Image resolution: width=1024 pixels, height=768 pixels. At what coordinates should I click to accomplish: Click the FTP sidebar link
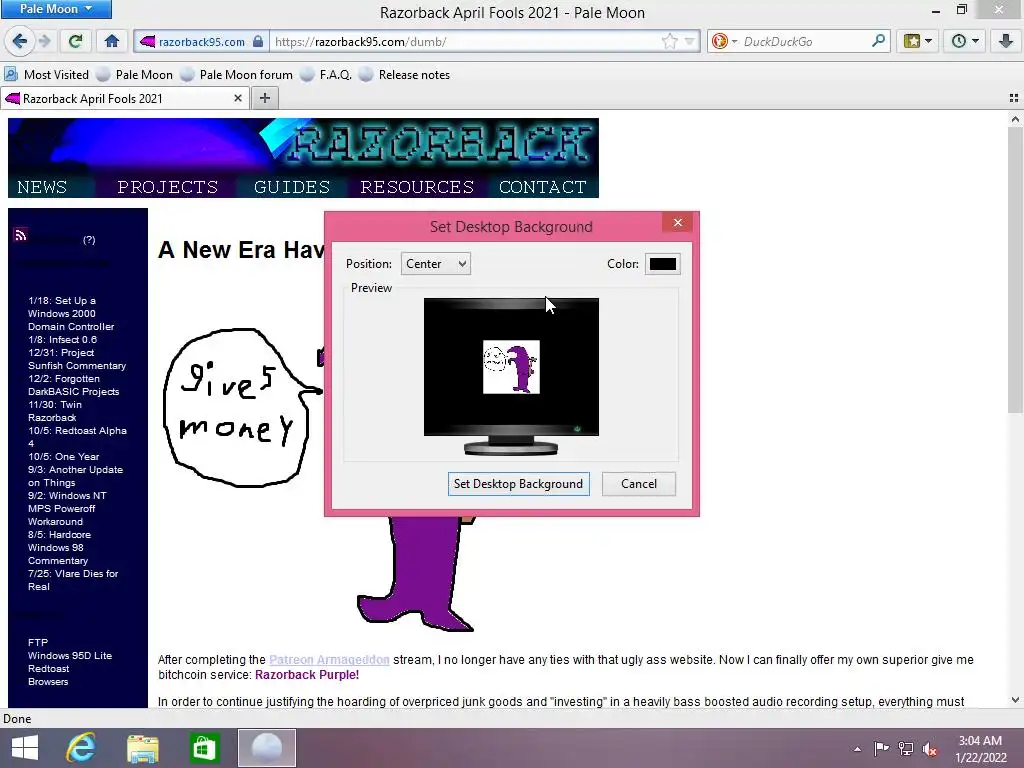[x=38, y=643]
